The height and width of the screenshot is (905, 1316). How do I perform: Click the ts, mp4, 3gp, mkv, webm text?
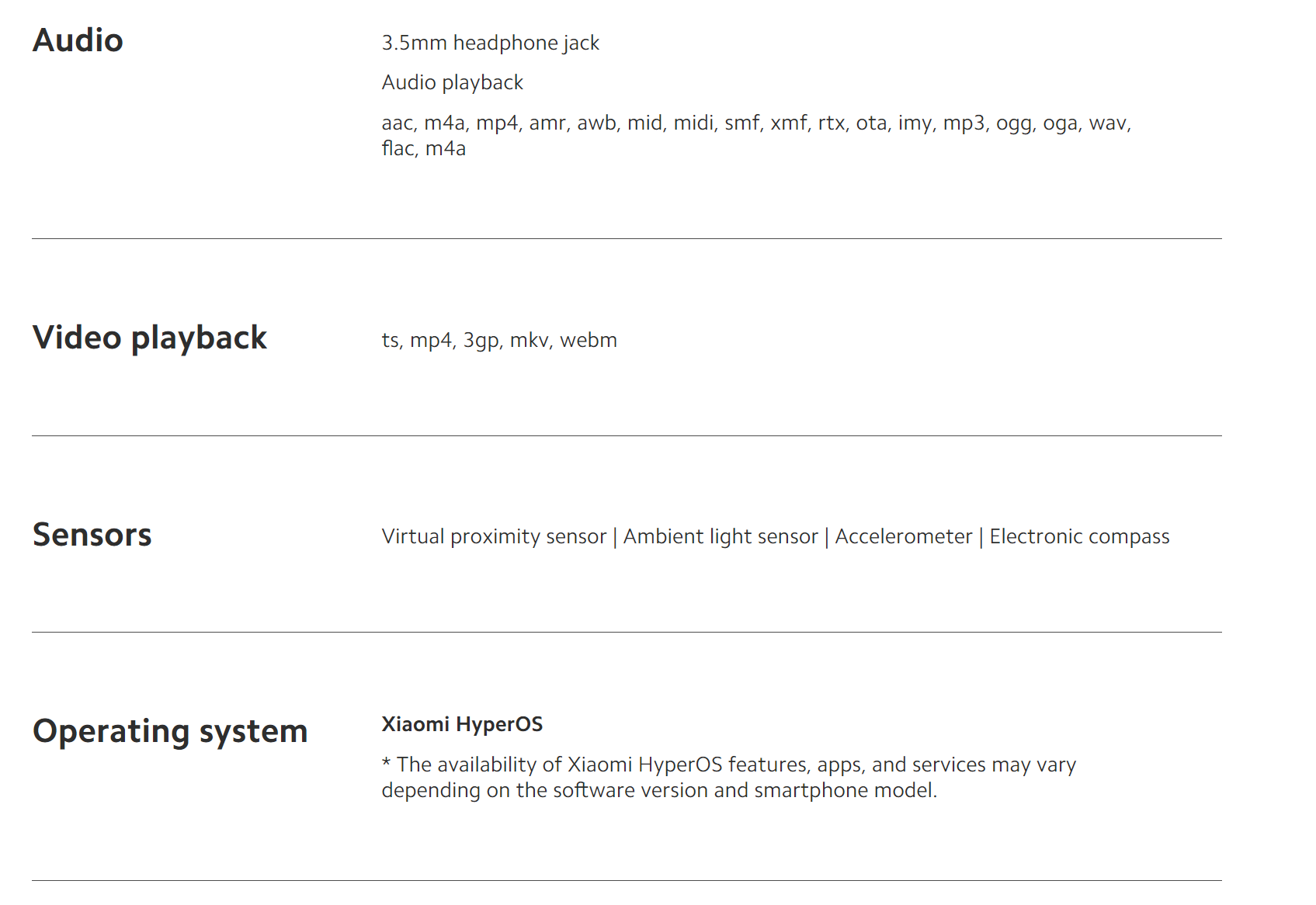499,340
